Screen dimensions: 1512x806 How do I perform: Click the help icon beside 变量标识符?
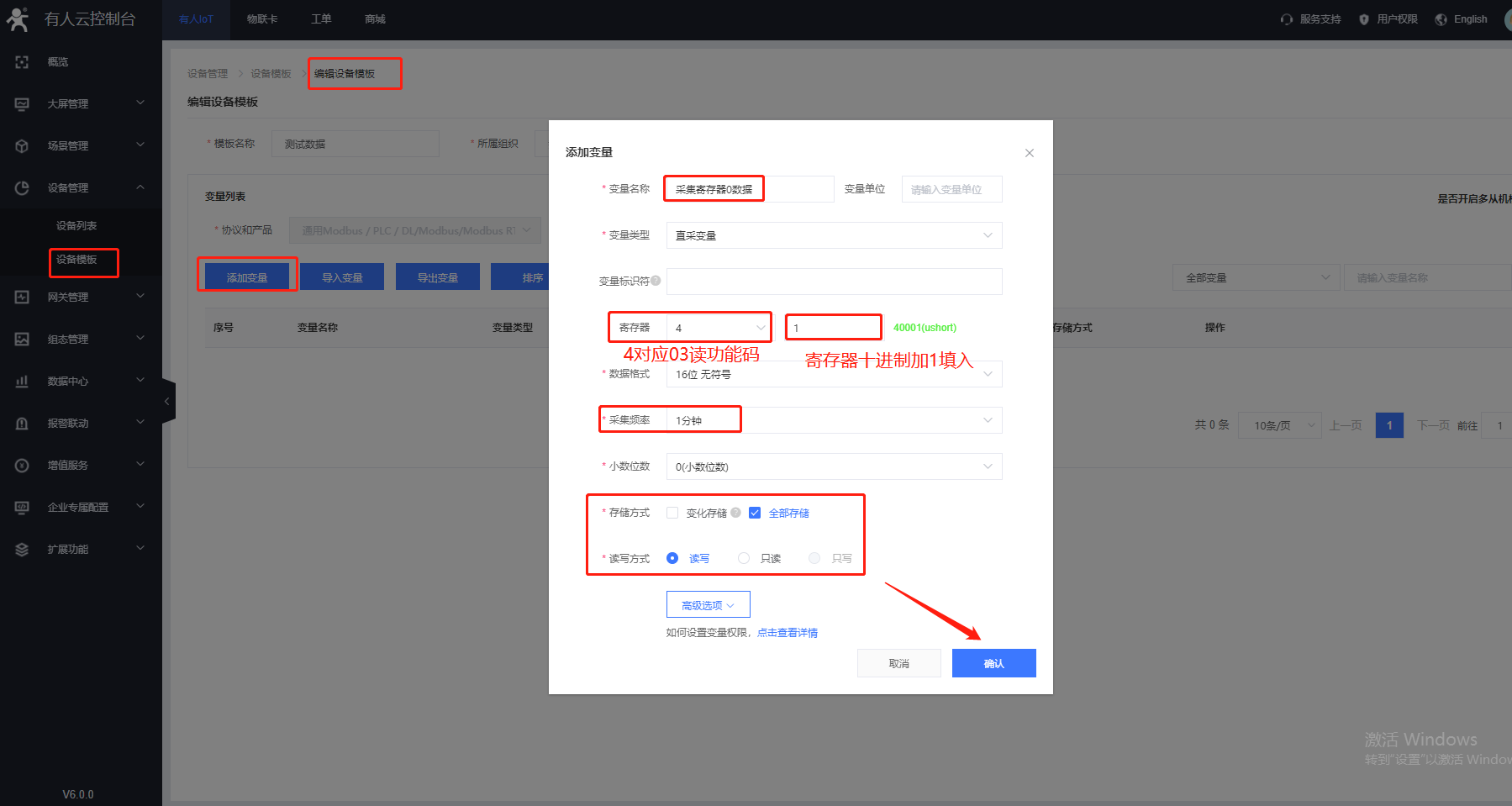point(656,281)
